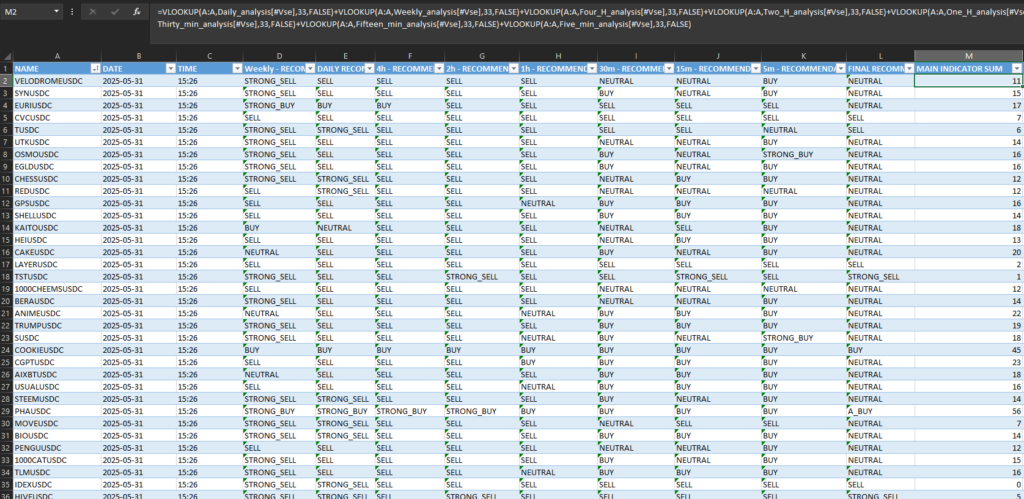Click the sum value 22 in ANIMEUSDC row
Image resolution: width=1024 pixels, height=499 pixels.
coord(968,314)
